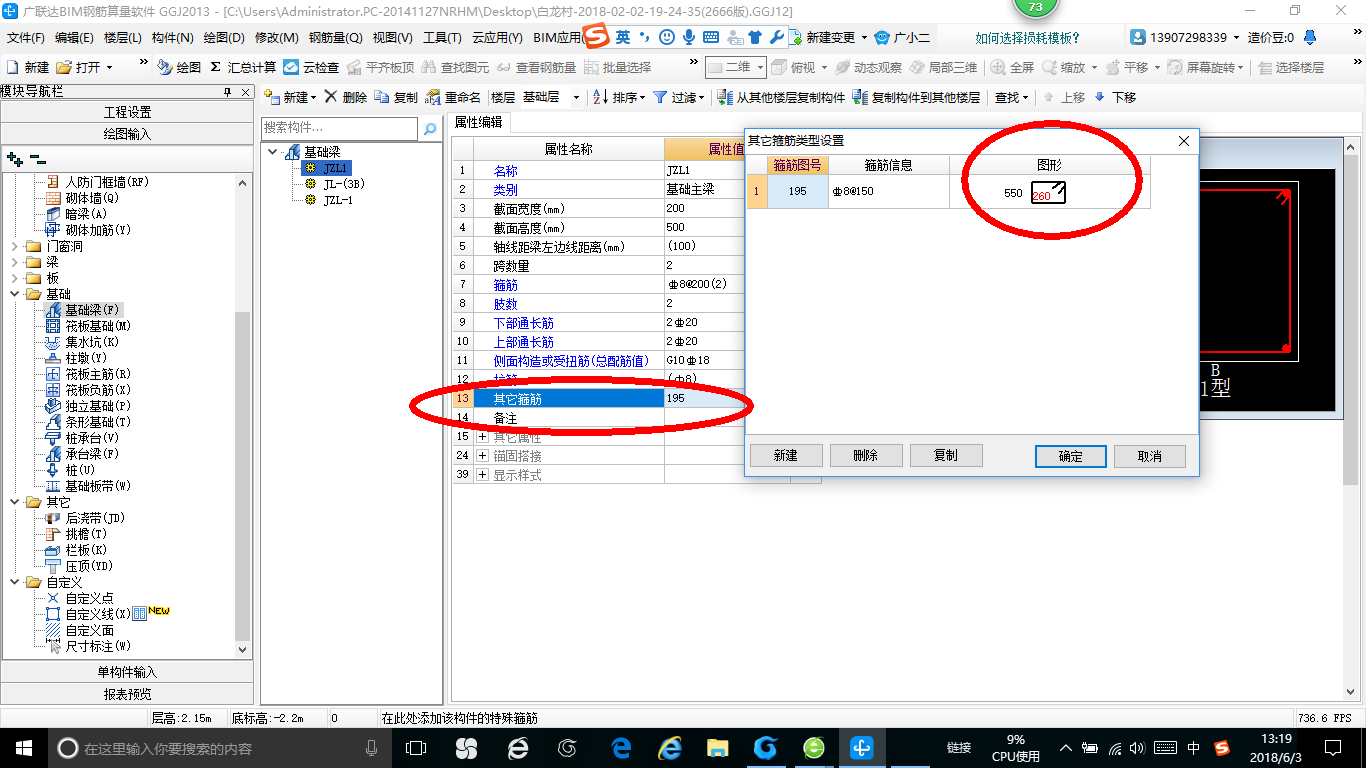Open 新建 dropdown in component toolbar

290,97
